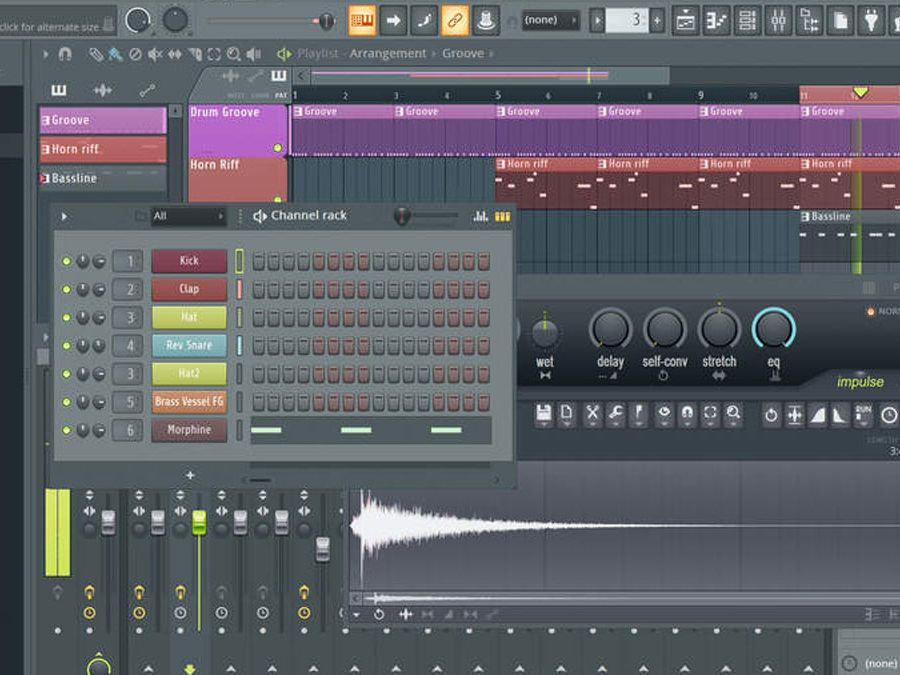Select the Groove pattern in the picker
The width and height of the screenshot is (900, 675).
coord(102,120)
